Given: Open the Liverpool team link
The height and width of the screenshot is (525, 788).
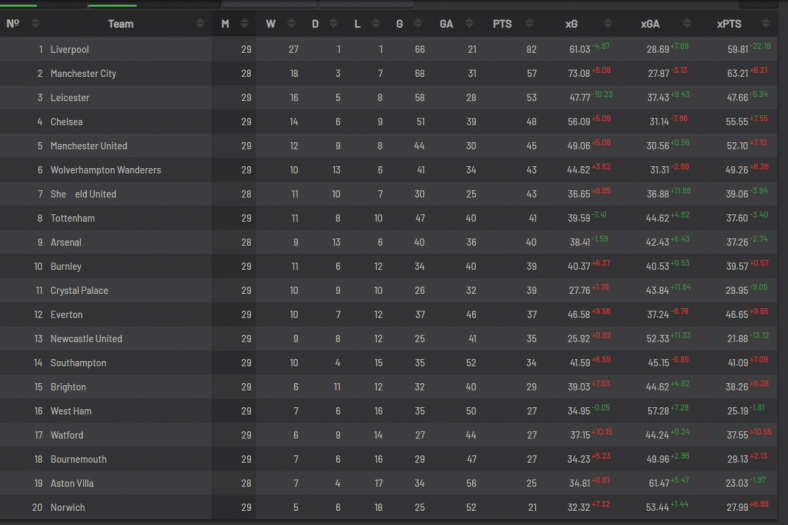Looking at the screenshot, I should pyautogui.click(x=70, y=49).
